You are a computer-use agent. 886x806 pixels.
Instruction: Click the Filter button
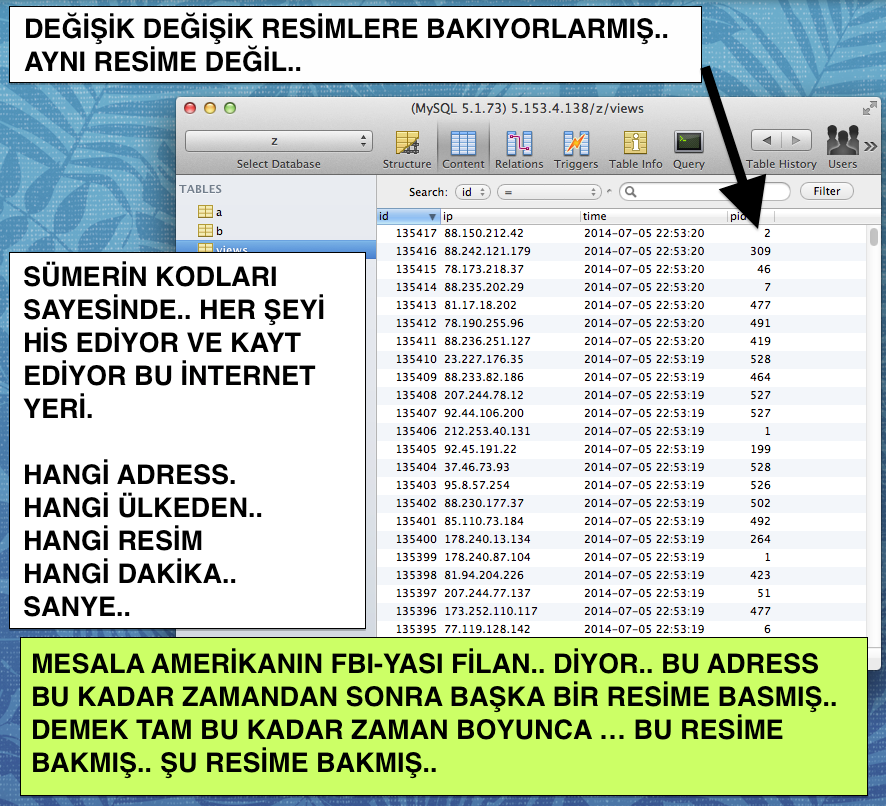point(826,191)
